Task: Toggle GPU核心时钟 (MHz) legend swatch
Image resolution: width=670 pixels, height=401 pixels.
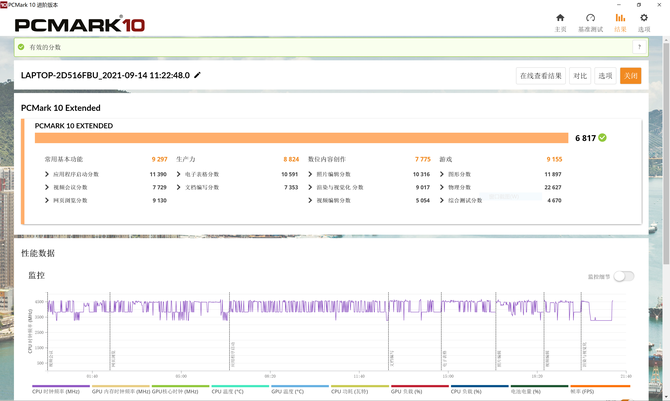Action: pyautogui.click(x=180, y=386)
